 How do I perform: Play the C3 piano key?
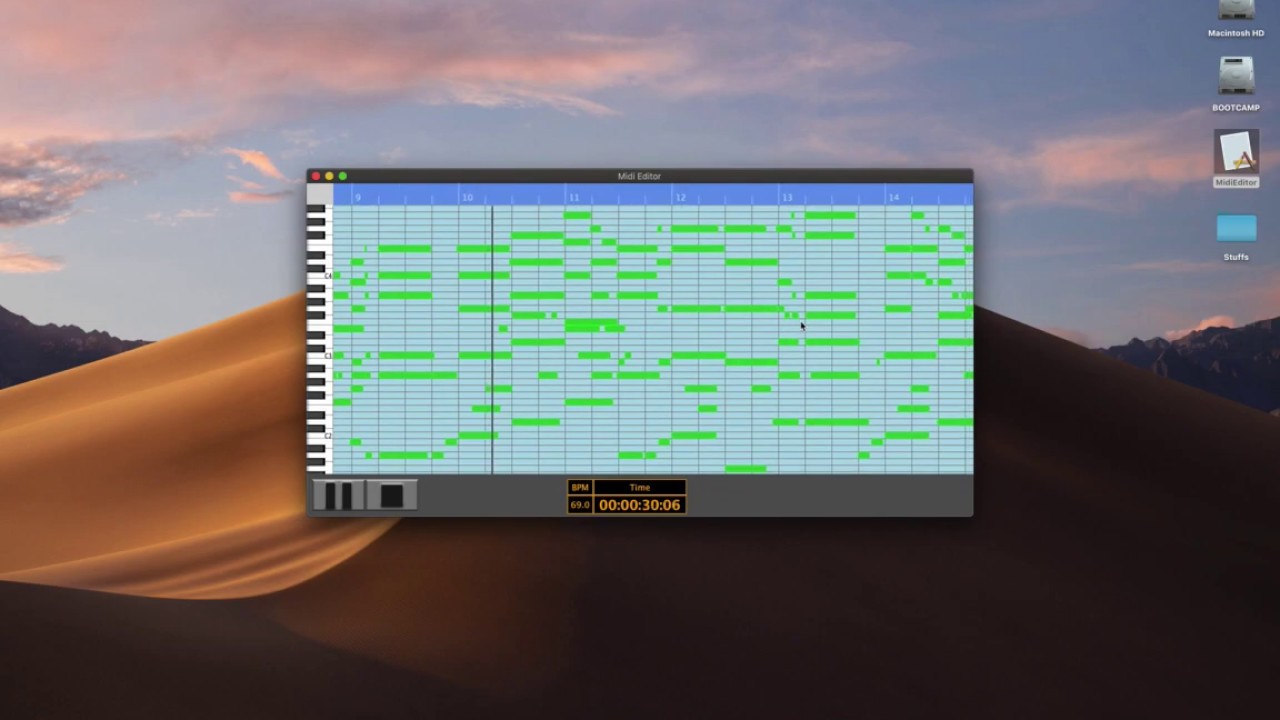pyautogui.click(x=320, y=356)
